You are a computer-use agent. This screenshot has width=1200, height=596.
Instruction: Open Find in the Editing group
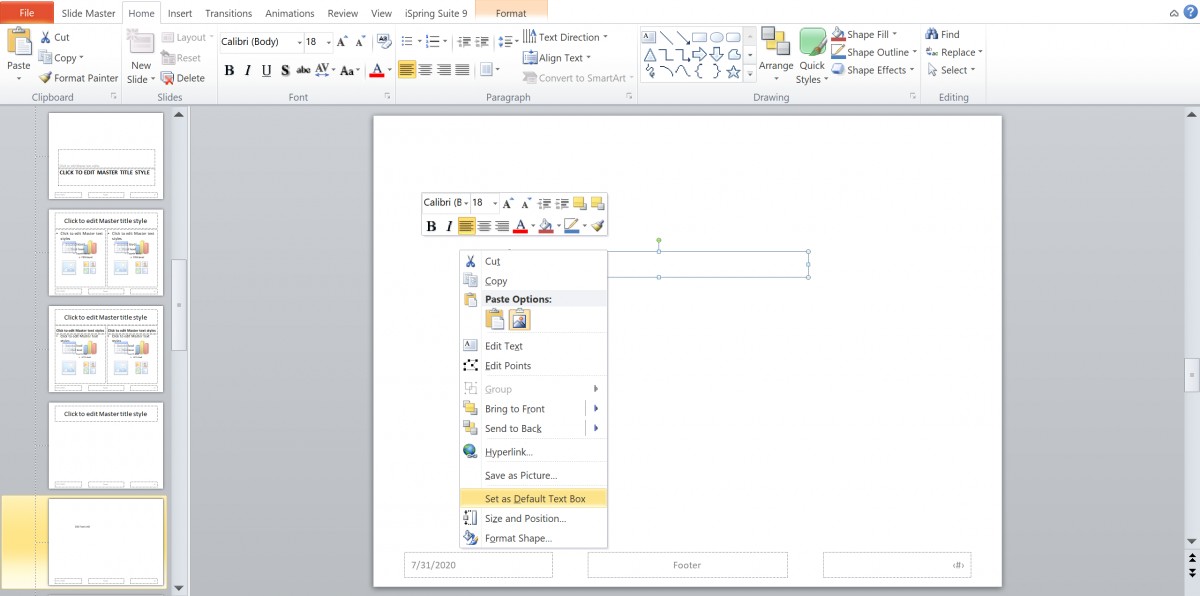click(x=950, y=33)
